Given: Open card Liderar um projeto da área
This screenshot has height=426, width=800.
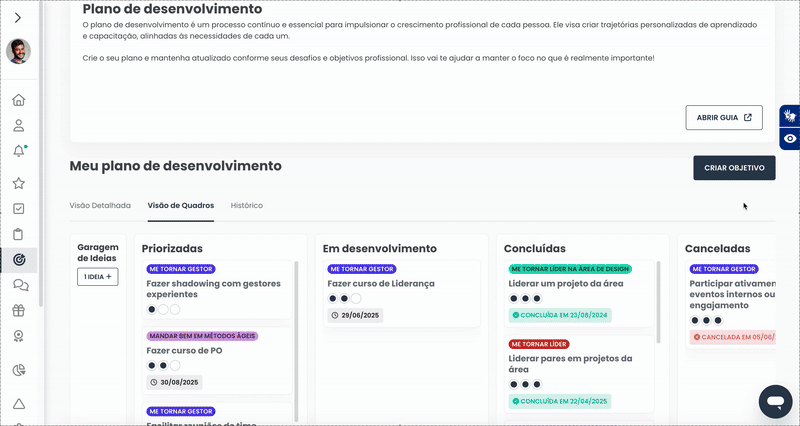Looking at the screenshot, I should click(581, 293).
